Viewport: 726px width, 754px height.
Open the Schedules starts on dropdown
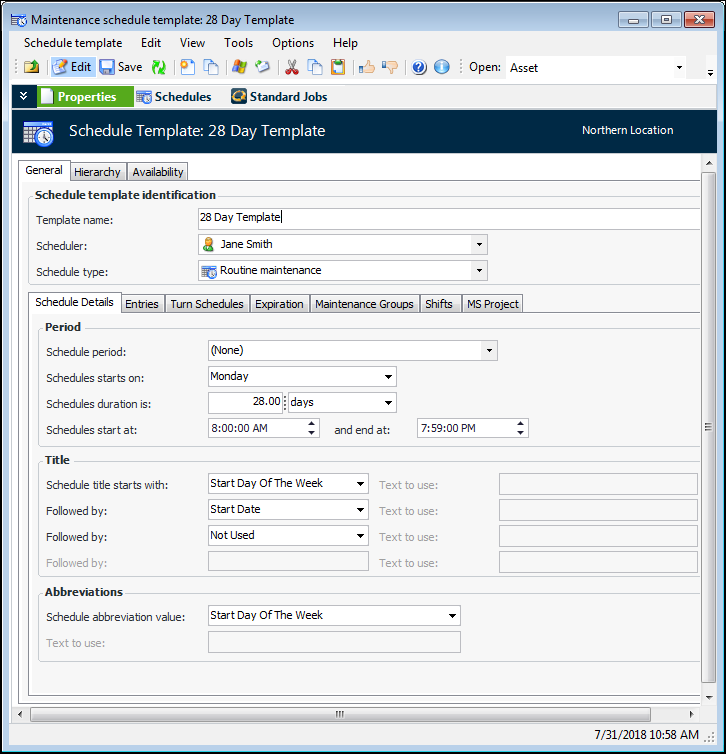pyautogui.click(x=388, y=377)
